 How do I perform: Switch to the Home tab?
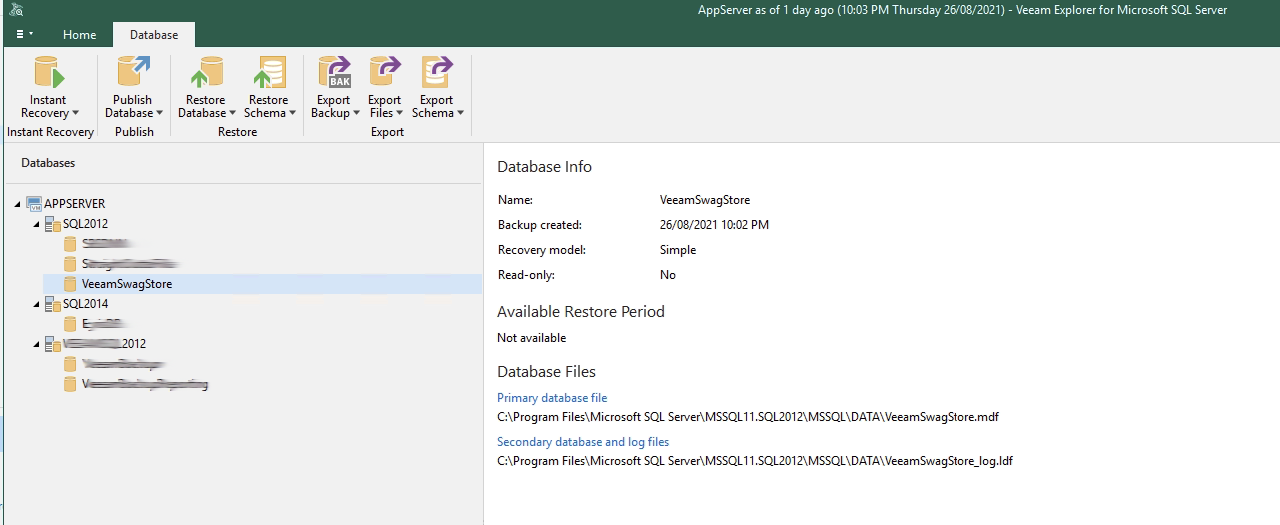pos(79,35)
